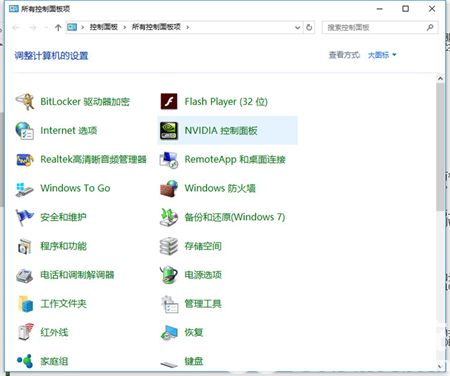Open the Windows To Go text label

[x=75, y=188]
